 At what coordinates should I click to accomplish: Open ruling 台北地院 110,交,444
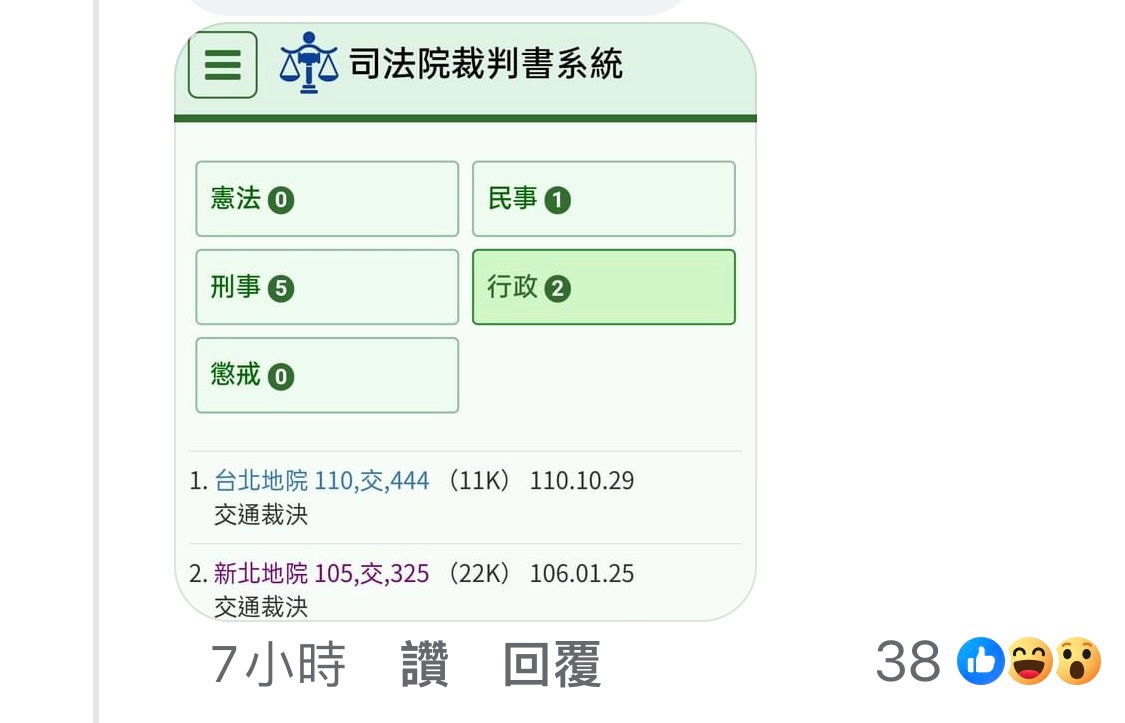click(x=321, y=481)
